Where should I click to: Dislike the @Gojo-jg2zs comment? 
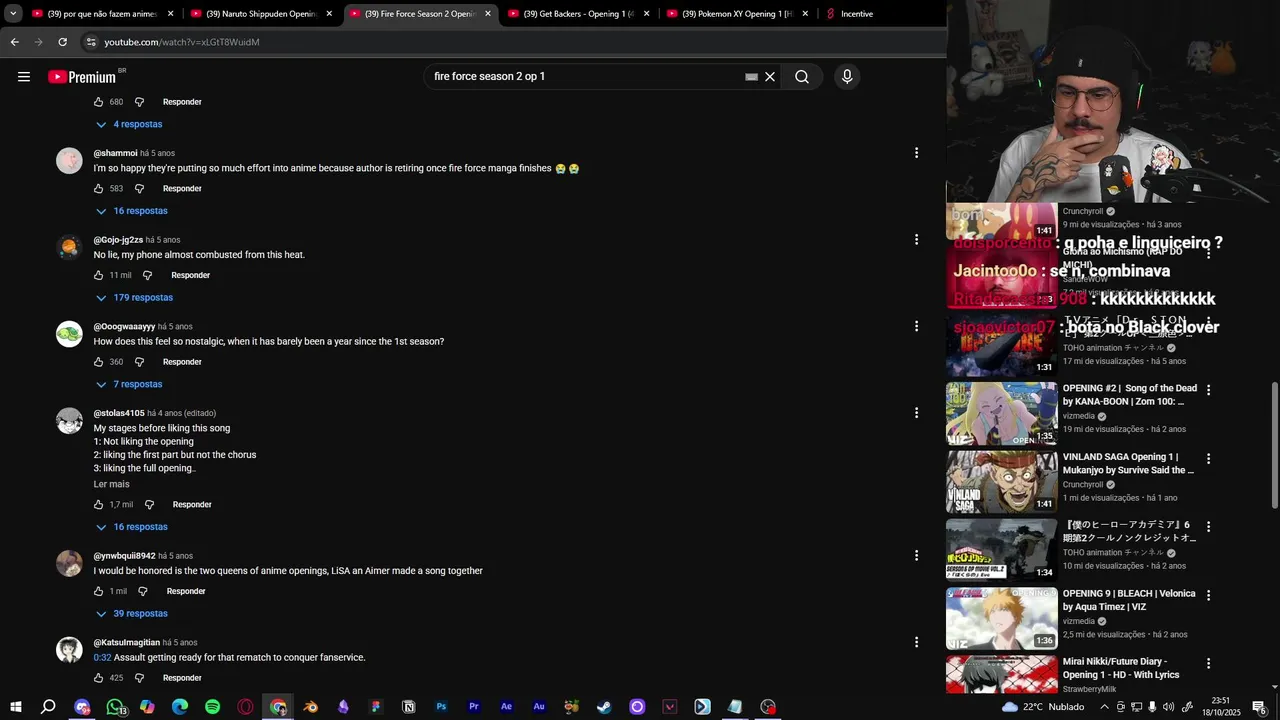(x=147, y=275)
